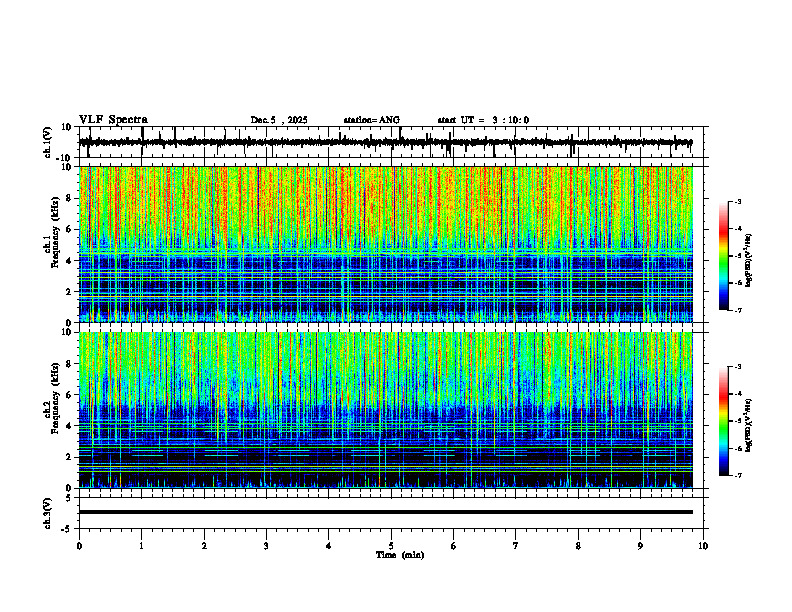Viewport: 792px width, 612px height.
Task: Click the '-3' label on ch.1 colorbar
Action: (738, 201)
